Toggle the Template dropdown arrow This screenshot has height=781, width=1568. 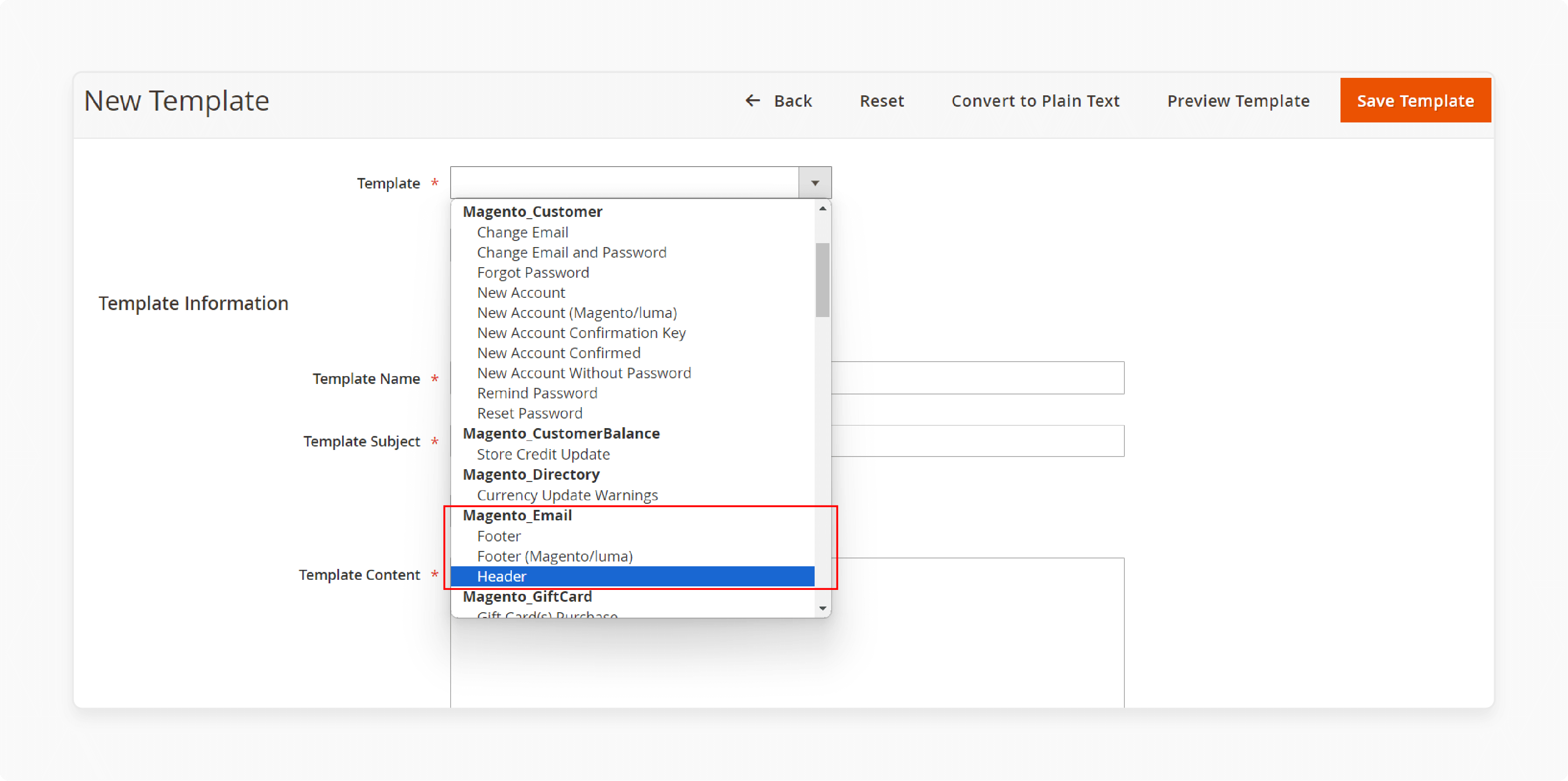[815, 182]
